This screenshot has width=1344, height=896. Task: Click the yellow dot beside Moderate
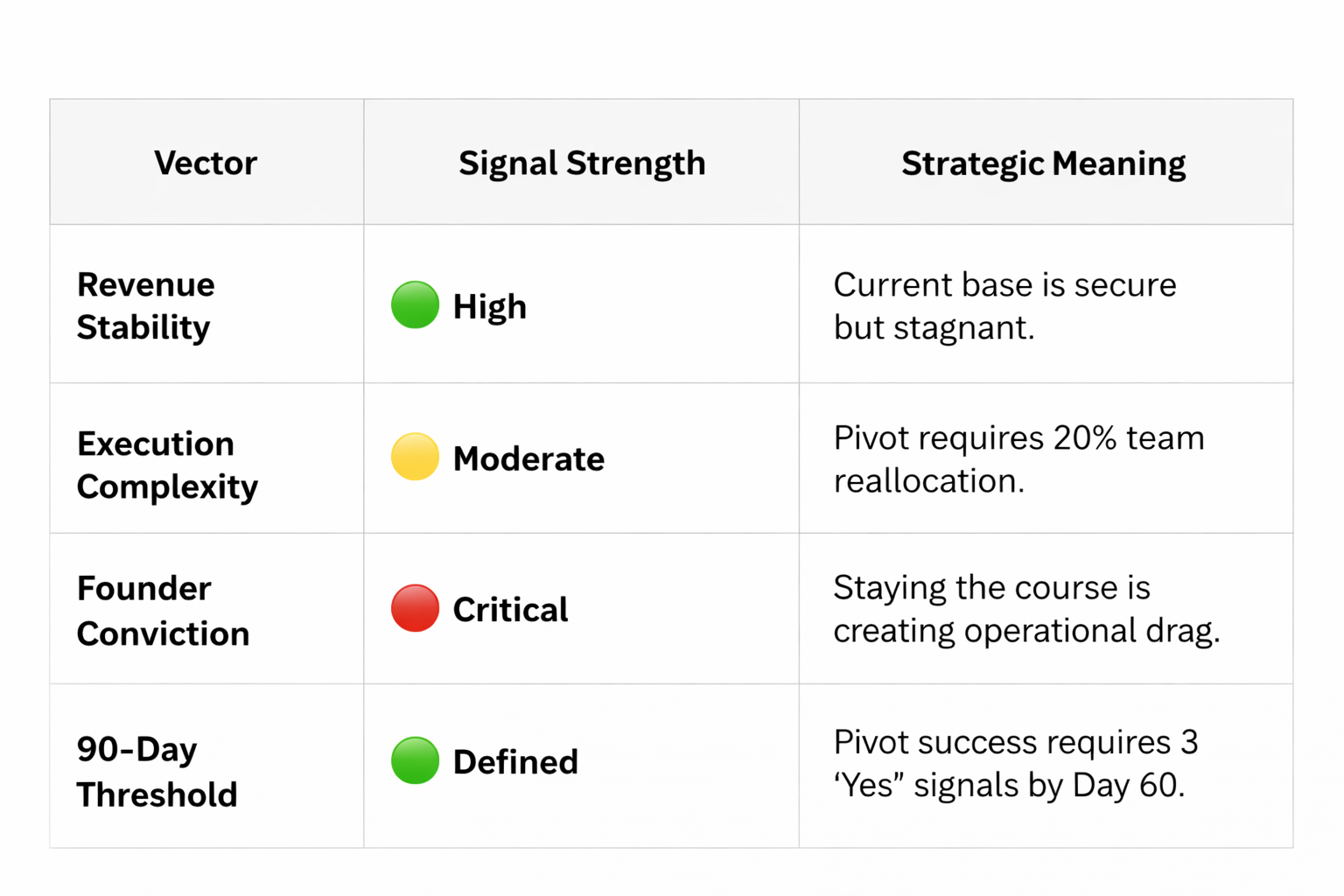point(415,457)
